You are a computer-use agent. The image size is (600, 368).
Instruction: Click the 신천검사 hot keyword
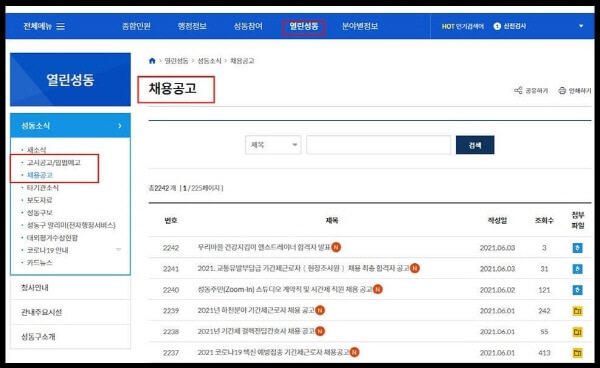coord(515,26)
